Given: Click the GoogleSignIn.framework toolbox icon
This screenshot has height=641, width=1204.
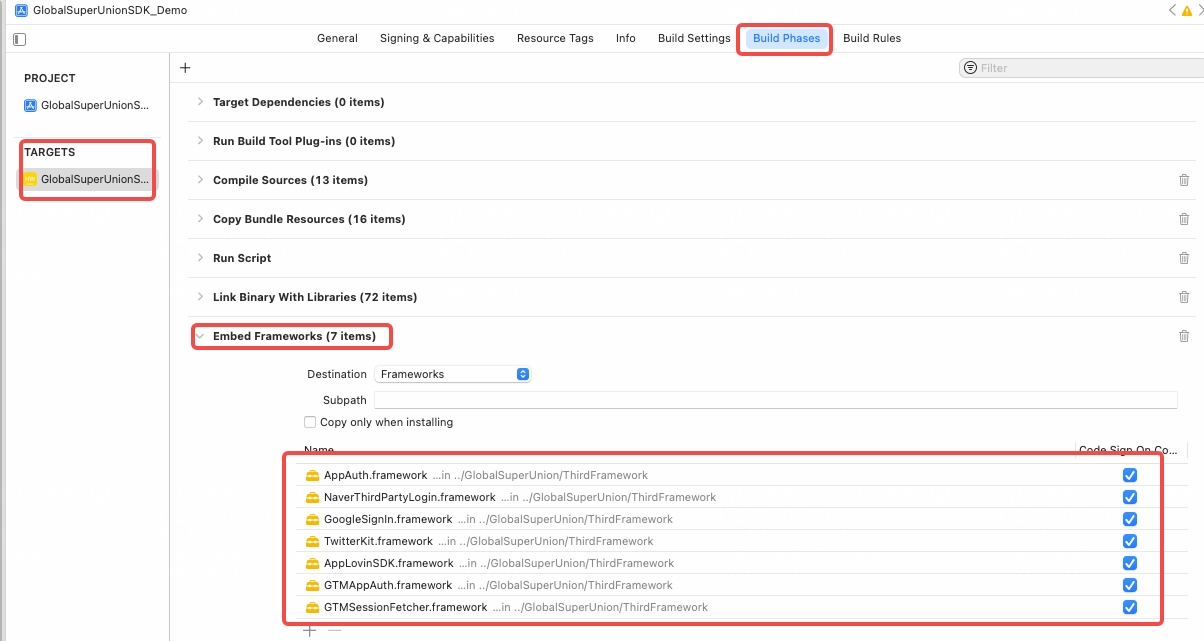Looking at the screenshot, I should 312,519.
